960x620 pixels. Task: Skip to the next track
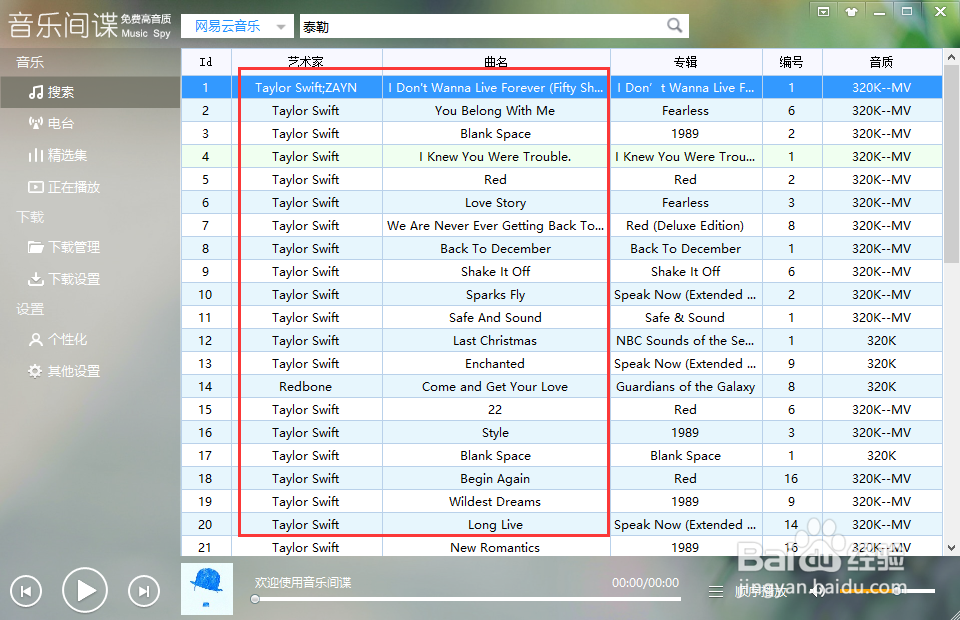coord(144,591)
